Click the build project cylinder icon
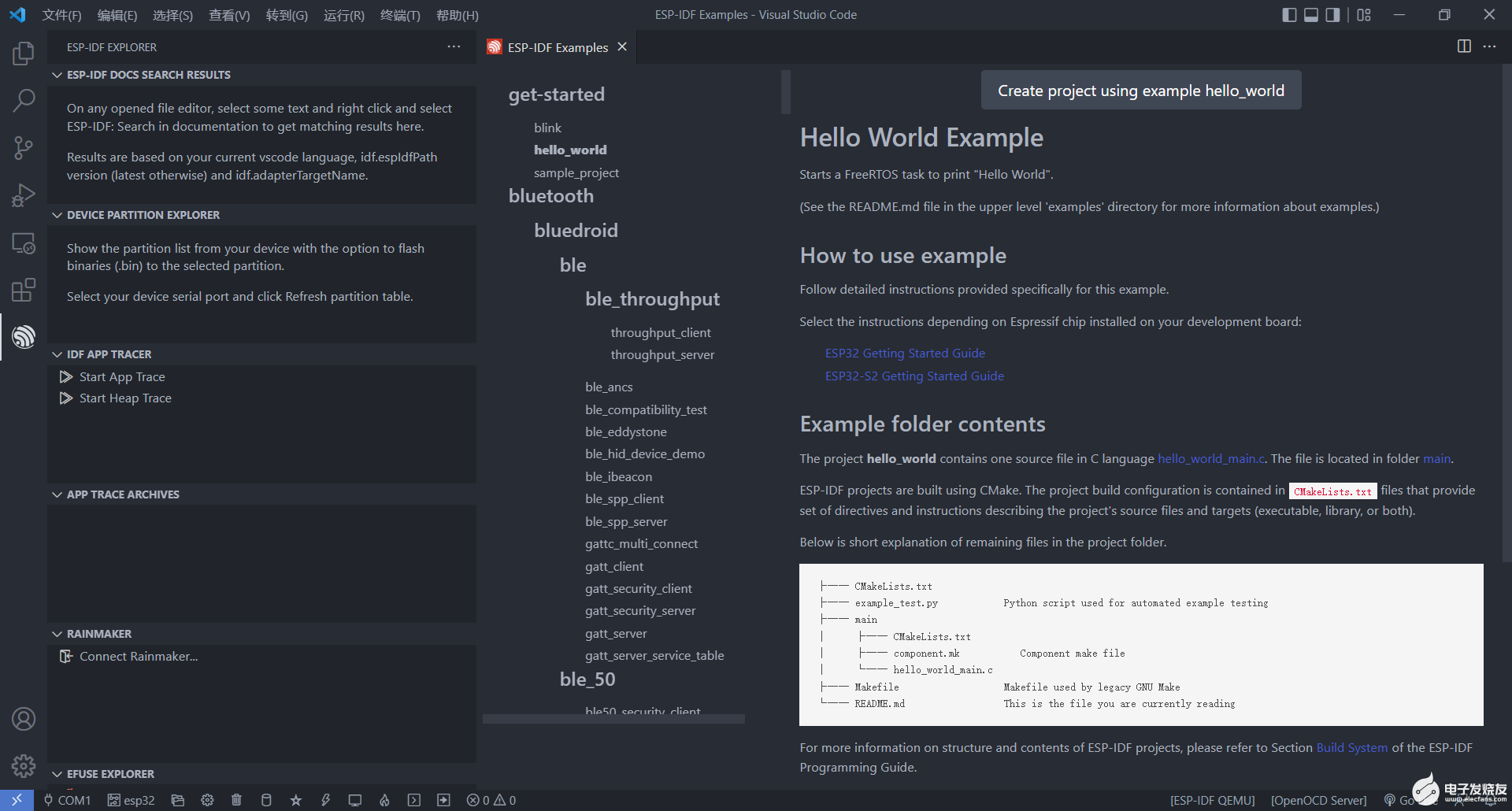The width and height of the screenshot is (1512, 811). pyautogui.click(x=266, y=800)
